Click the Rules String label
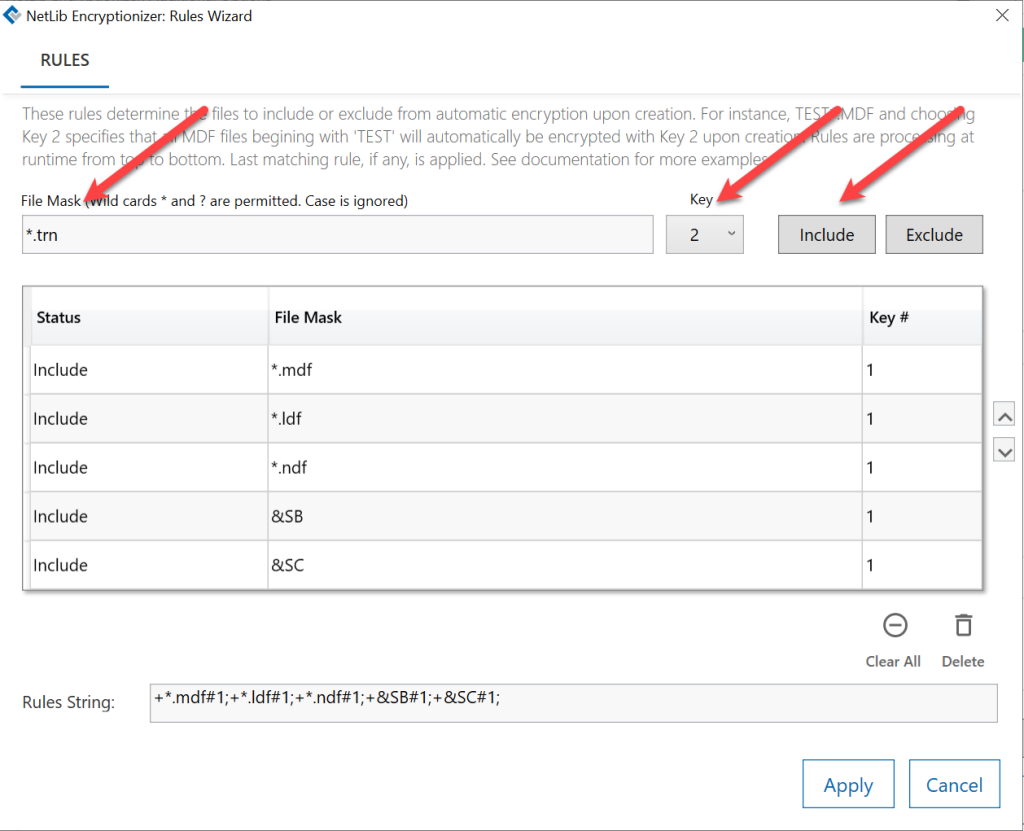This screenshot has width=1024, height=831. pyautogui.click(x=69, y=702)
